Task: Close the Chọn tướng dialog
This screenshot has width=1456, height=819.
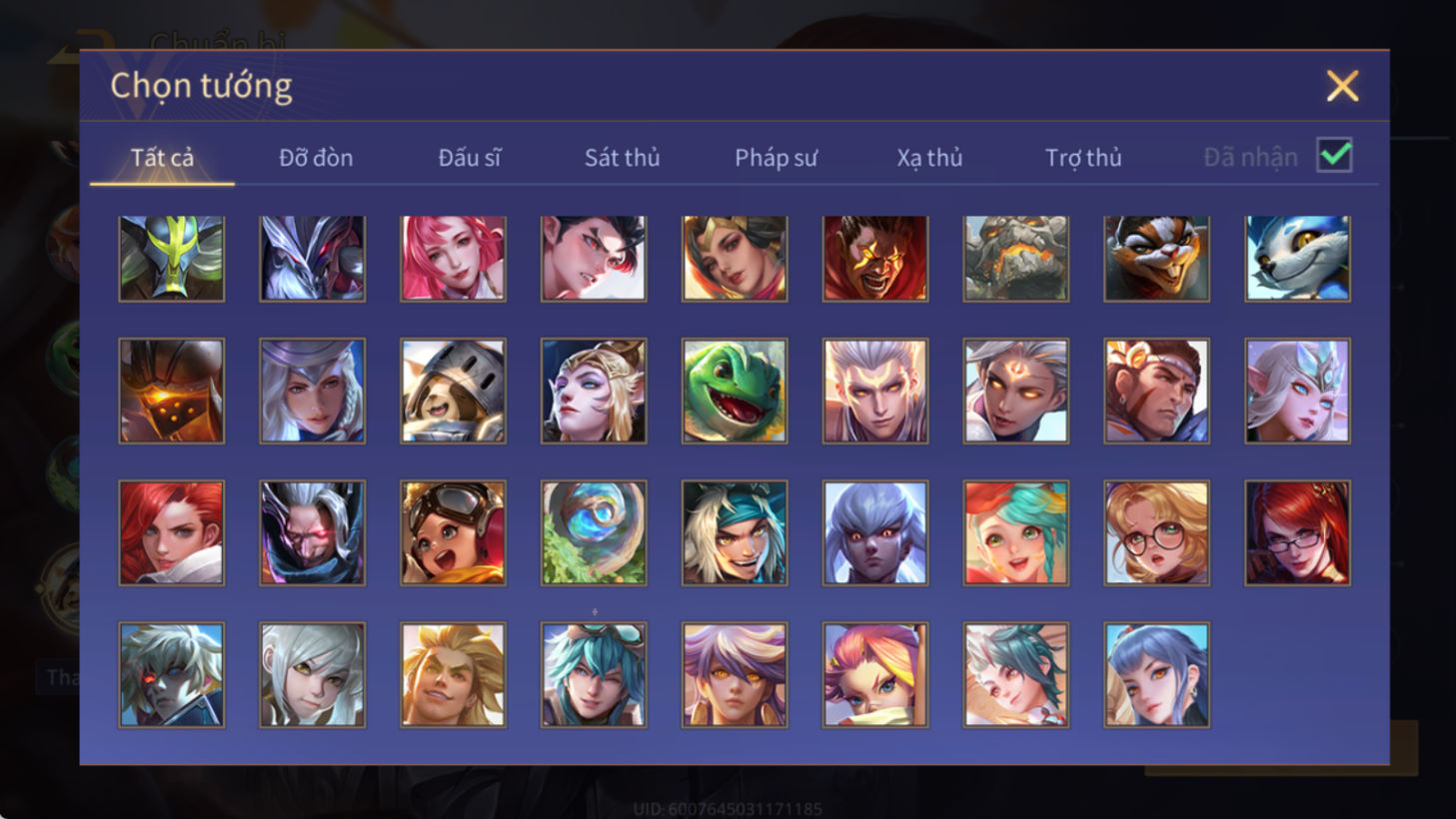Action: (1342, 86)
